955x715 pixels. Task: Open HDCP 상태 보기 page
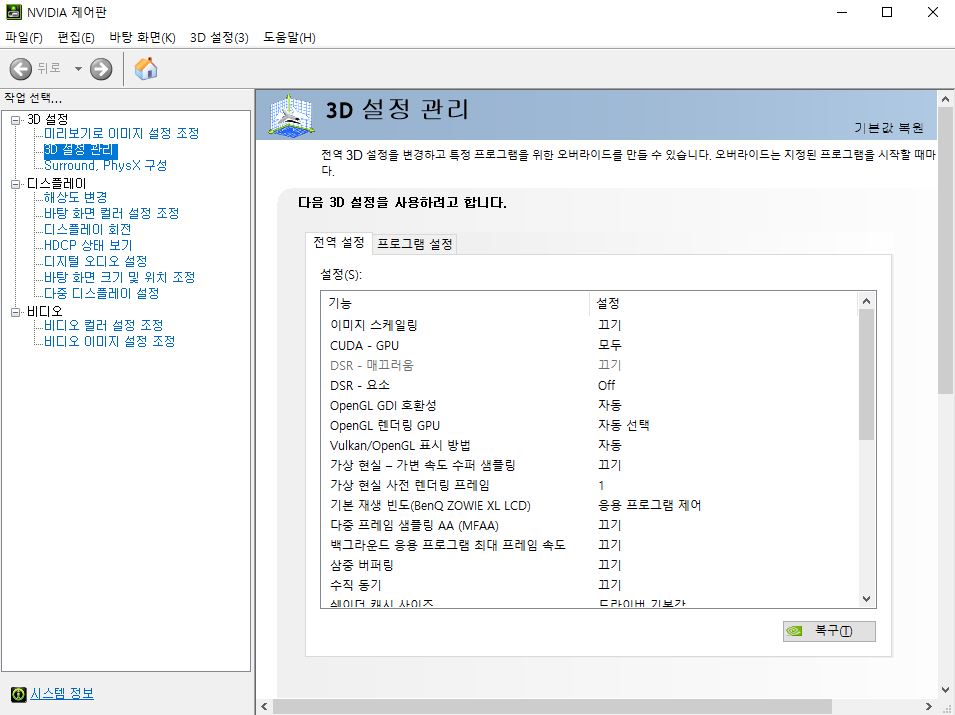[x=88, y=245]
